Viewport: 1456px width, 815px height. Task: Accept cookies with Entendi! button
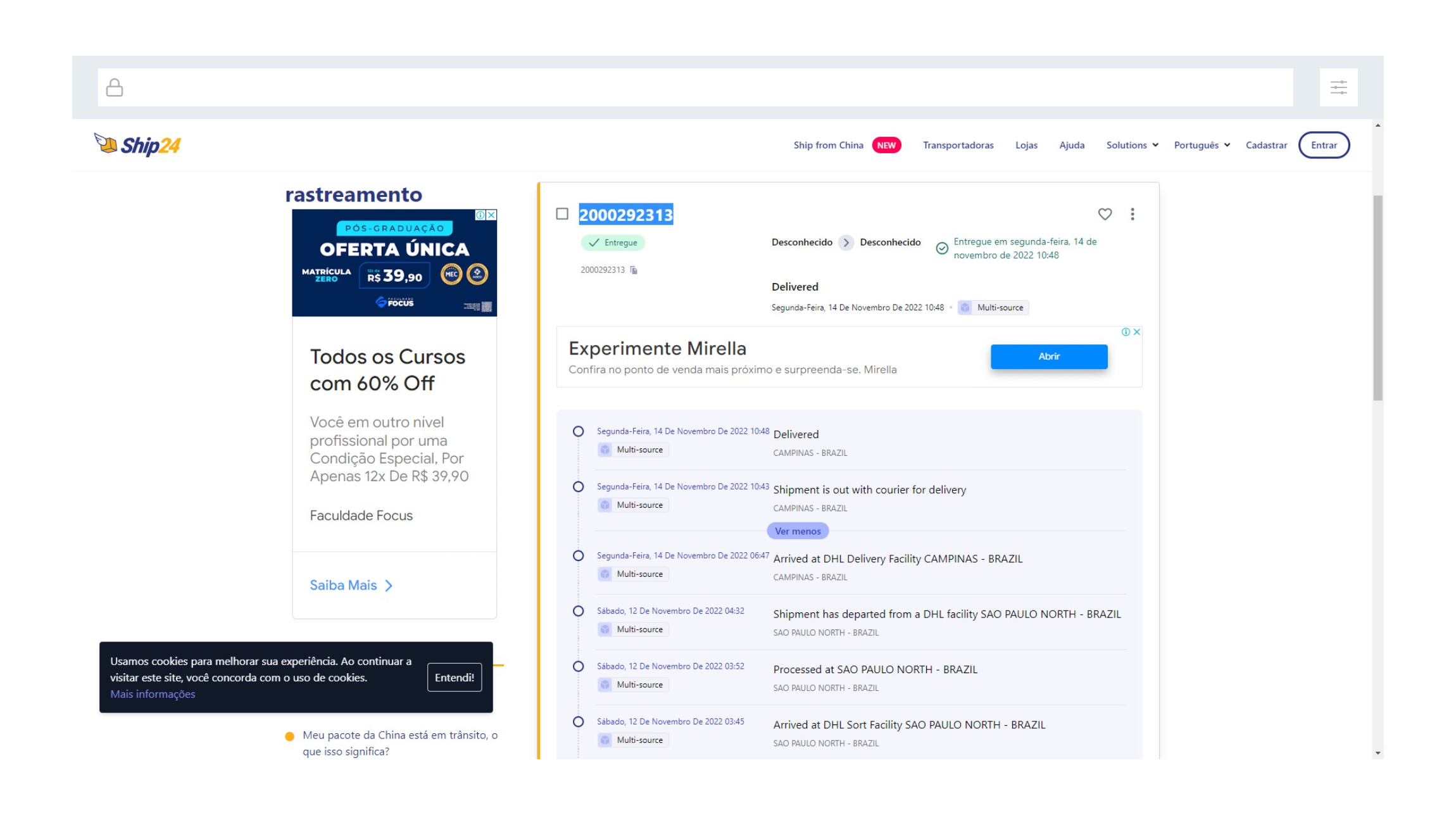click(x=454, y=677)
